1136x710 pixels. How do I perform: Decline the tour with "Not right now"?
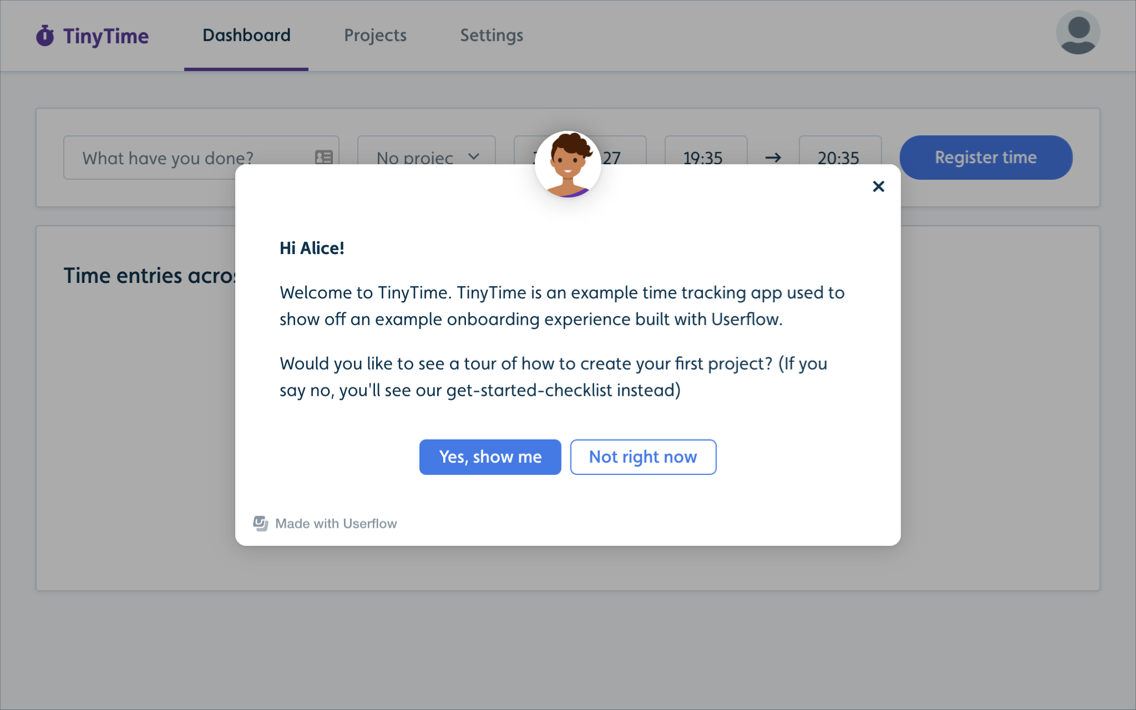(x=643, y=457)
